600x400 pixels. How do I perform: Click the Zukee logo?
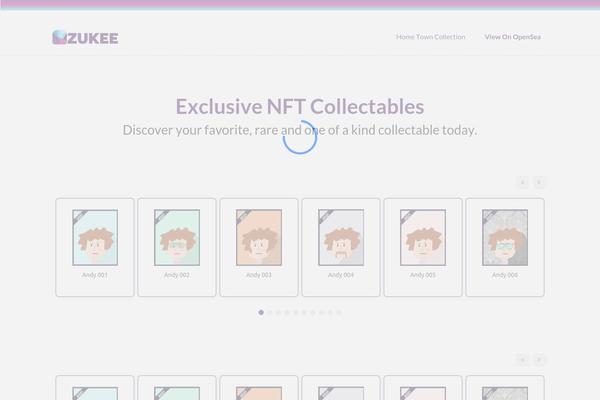coord(85,38)
